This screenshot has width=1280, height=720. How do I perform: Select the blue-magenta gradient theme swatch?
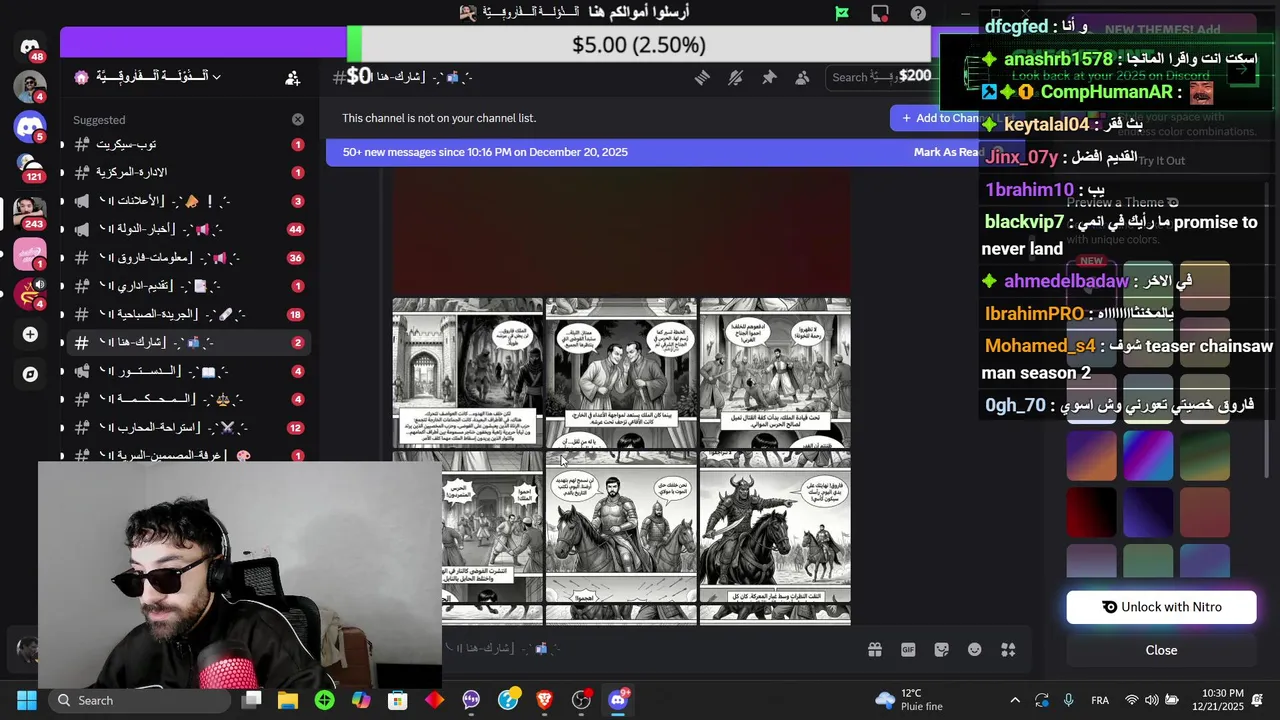(1148, 456)
